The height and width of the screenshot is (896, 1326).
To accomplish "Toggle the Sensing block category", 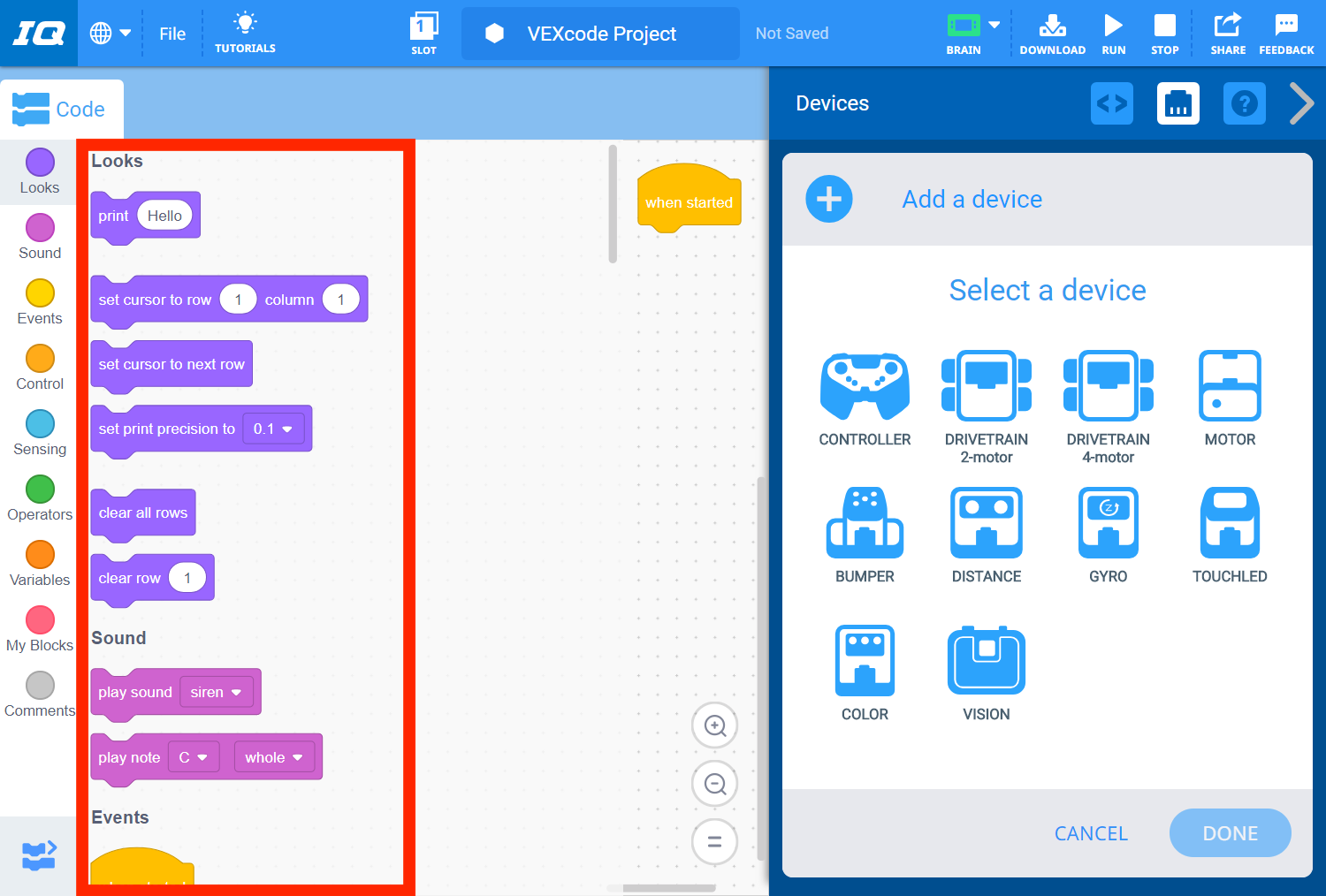I will [x=39, y=432].
